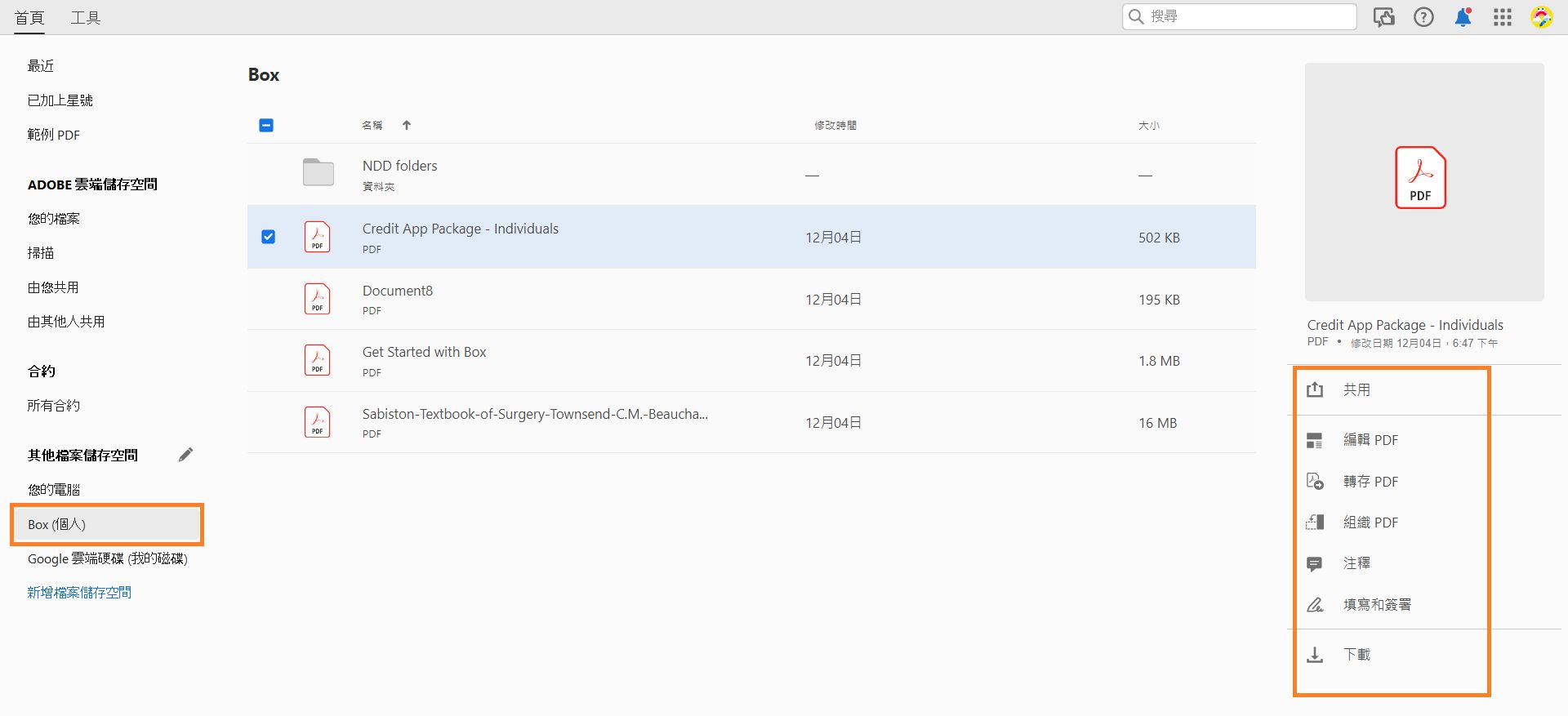This screenshot has height=716, width=1568.
Task: Open the help question mark icon
Action: coord(1423,17)
